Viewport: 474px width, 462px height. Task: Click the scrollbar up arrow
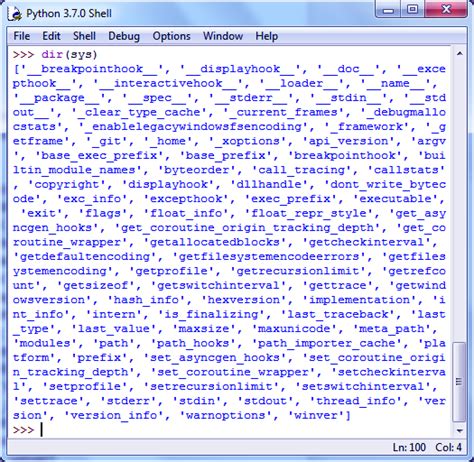click(x=460, y=53)
